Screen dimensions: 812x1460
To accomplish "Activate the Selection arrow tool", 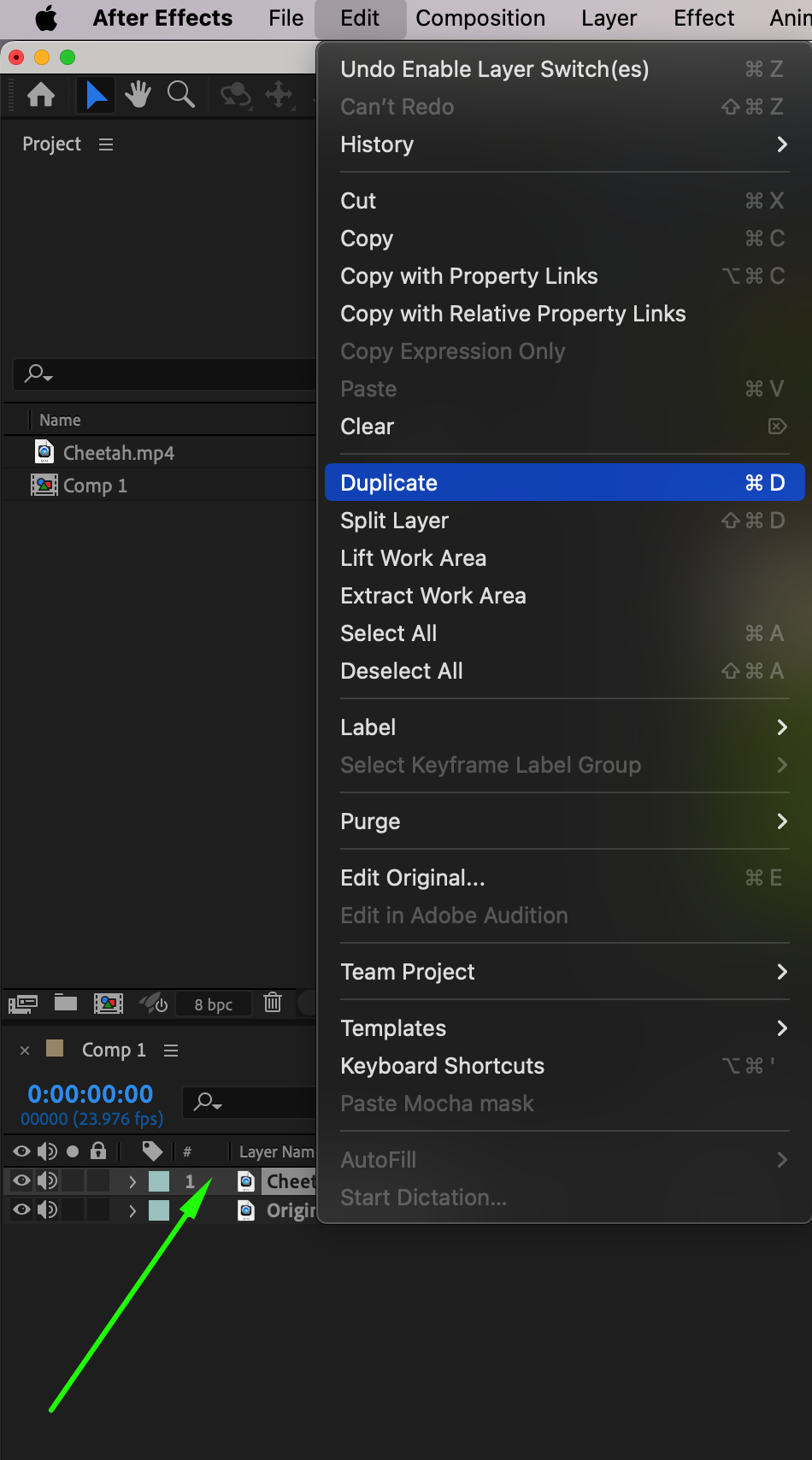I will 97,95.
